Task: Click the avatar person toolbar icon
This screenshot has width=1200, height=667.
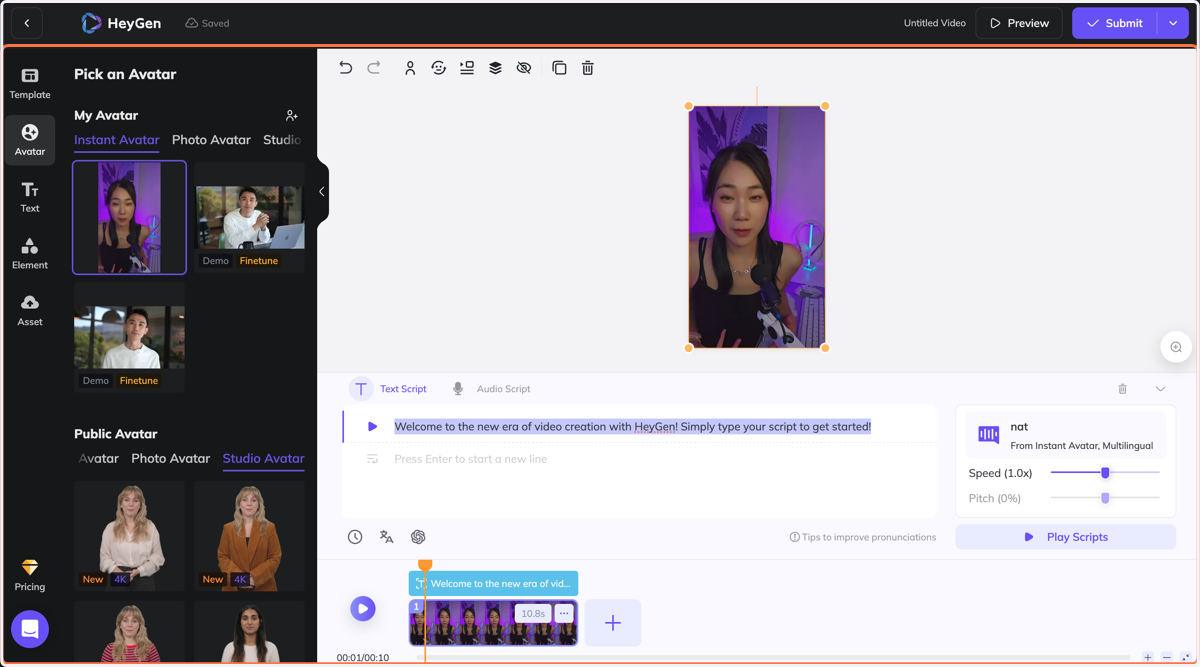Action: pyautogui.click(x=410, y=68)
